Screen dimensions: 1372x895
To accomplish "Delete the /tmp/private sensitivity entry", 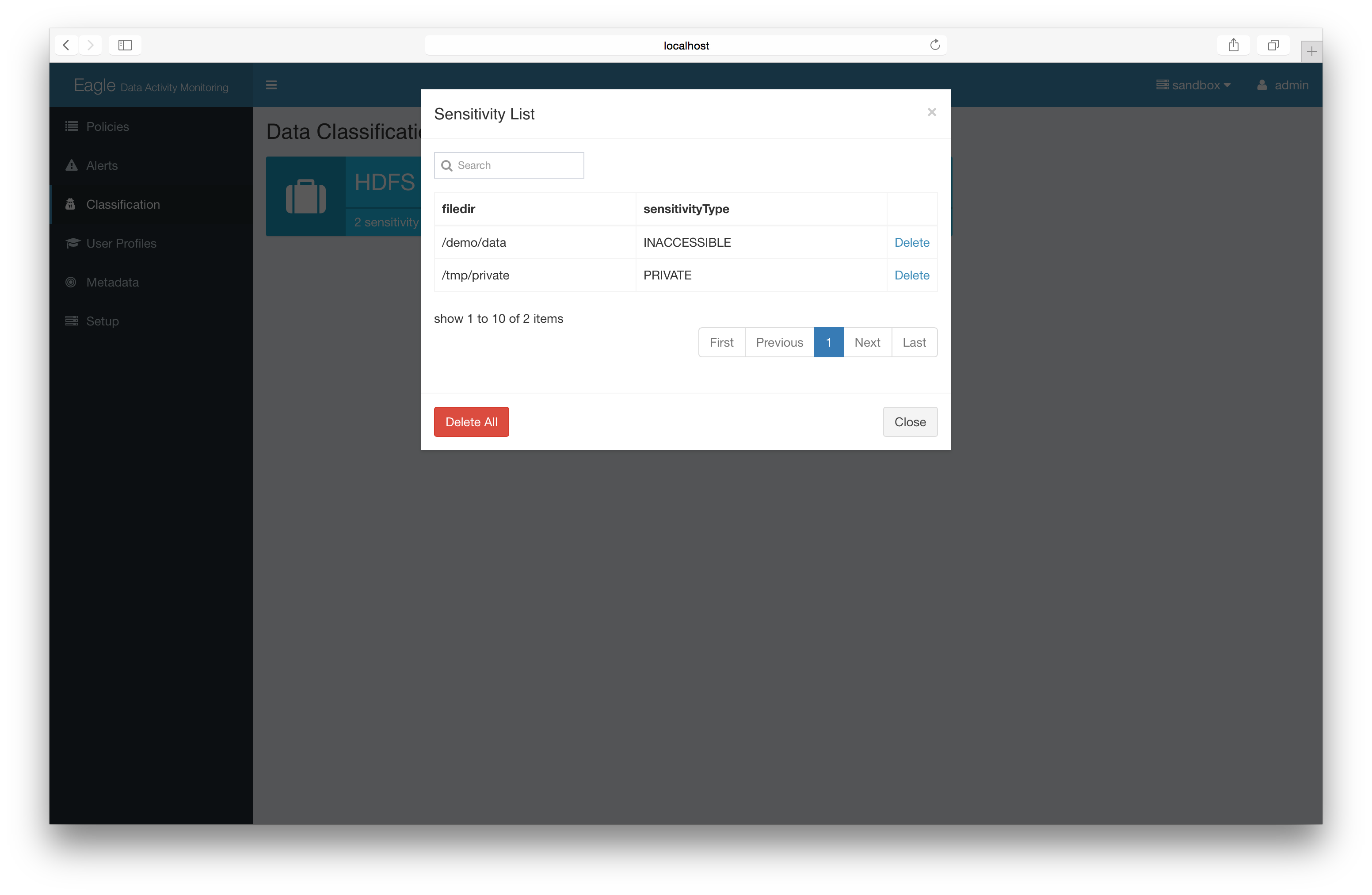I will (x=911, y=275).
